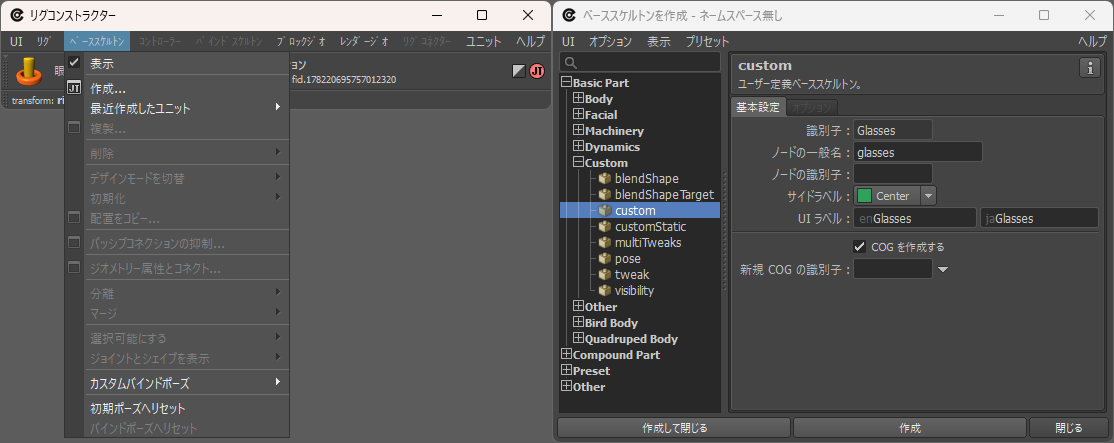Open the 新規 COG の識別子 dropdown arrow
The width and height of the screenshot is (1114, 443).
coord(943,269)
